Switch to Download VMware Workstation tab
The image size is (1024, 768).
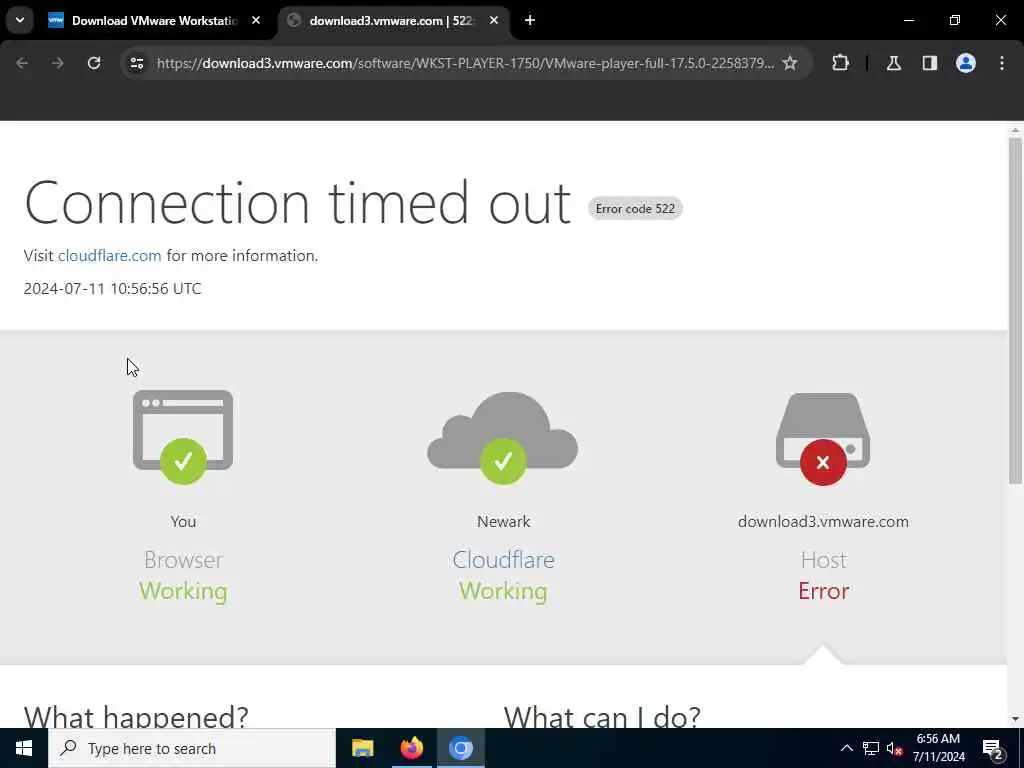pos(155,21)
